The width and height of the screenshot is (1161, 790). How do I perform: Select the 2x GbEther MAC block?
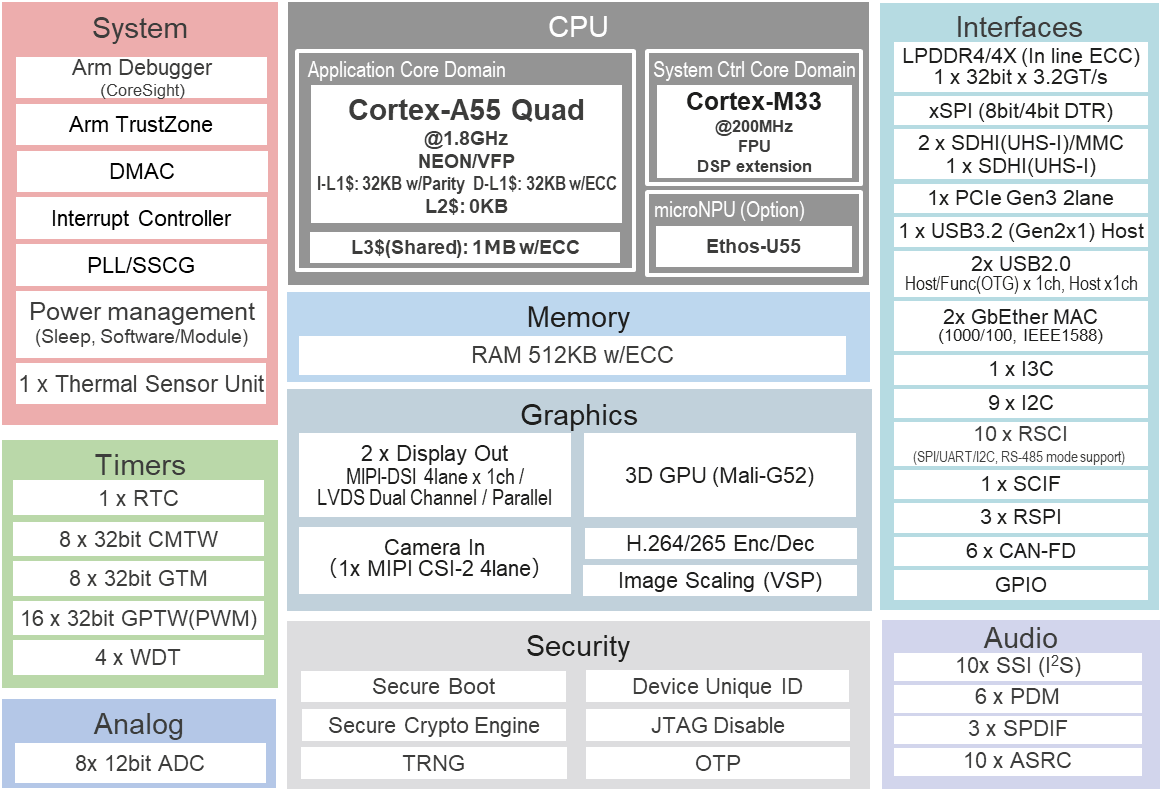point(1020,325)
